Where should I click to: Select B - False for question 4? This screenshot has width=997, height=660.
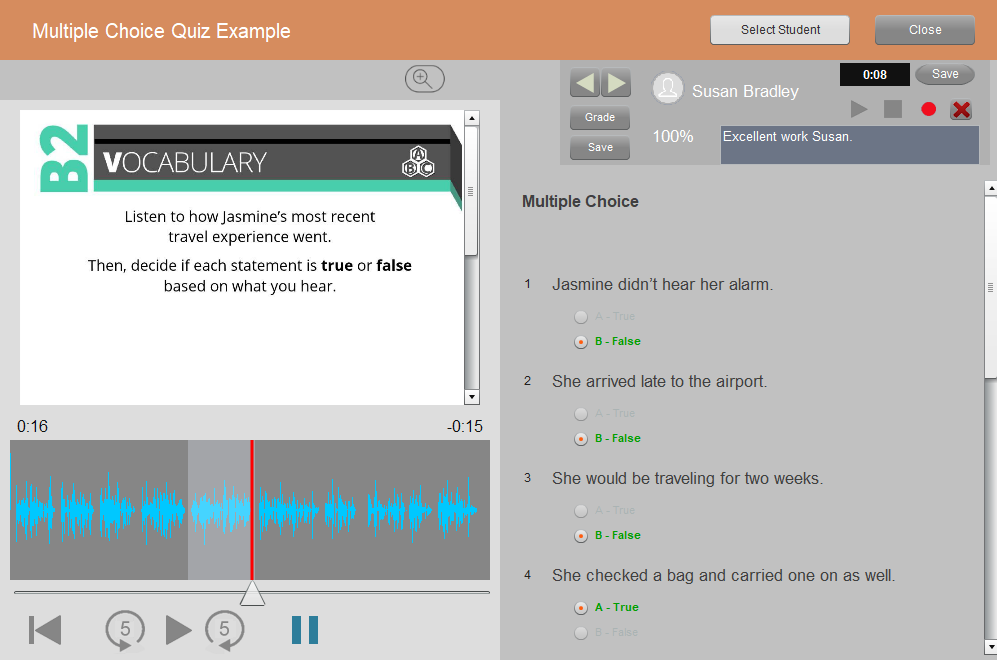coord(581,632)
